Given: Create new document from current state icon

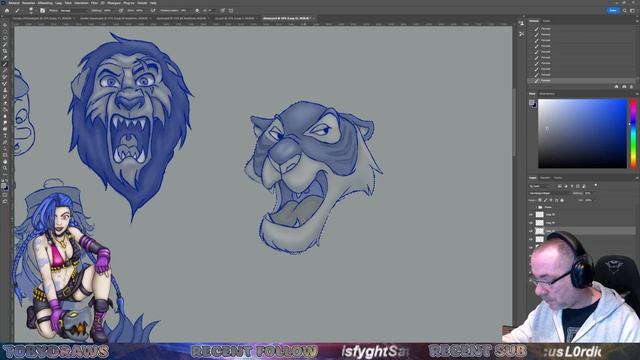Looking at the screenshot, I should click(x=616, y=87).
